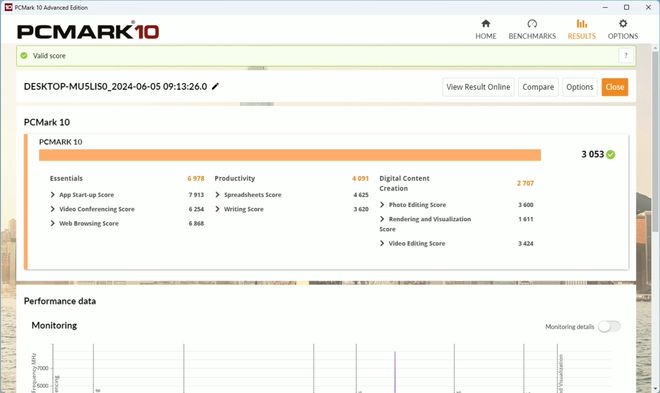Click the Web Browsing value 6 868
This screenshot has height=393, width=660.
click(196, 223)
